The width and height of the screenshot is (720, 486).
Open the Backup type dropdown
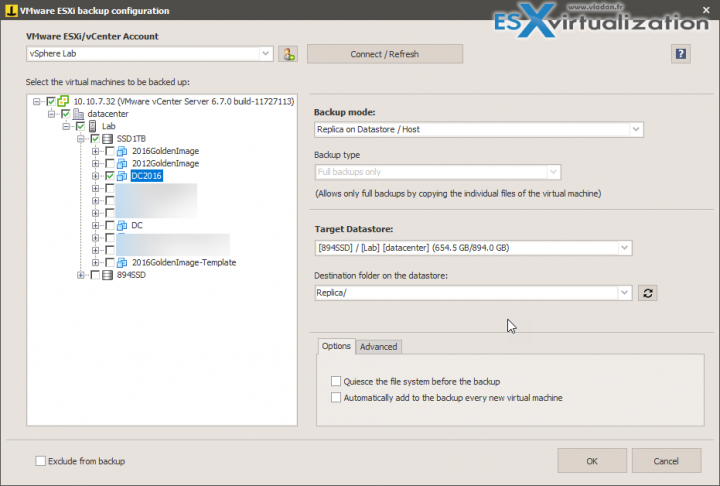click(x=553, y=172)
